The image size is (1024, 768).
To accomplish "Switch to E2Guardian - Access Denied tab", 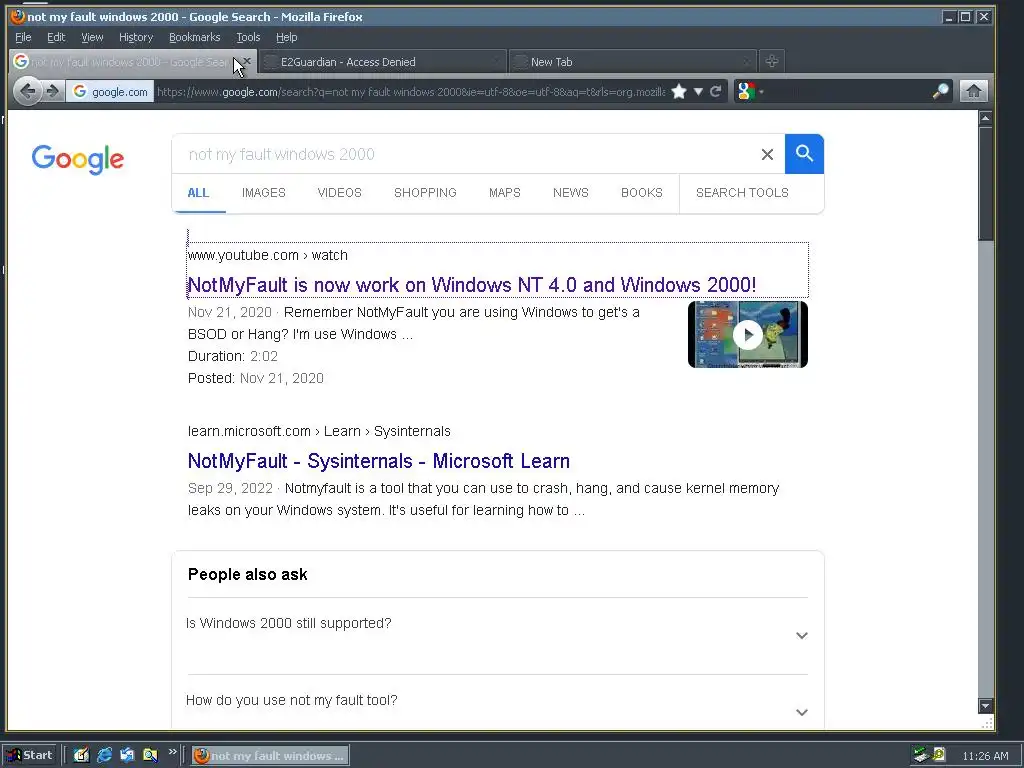I will pos(382,62).
